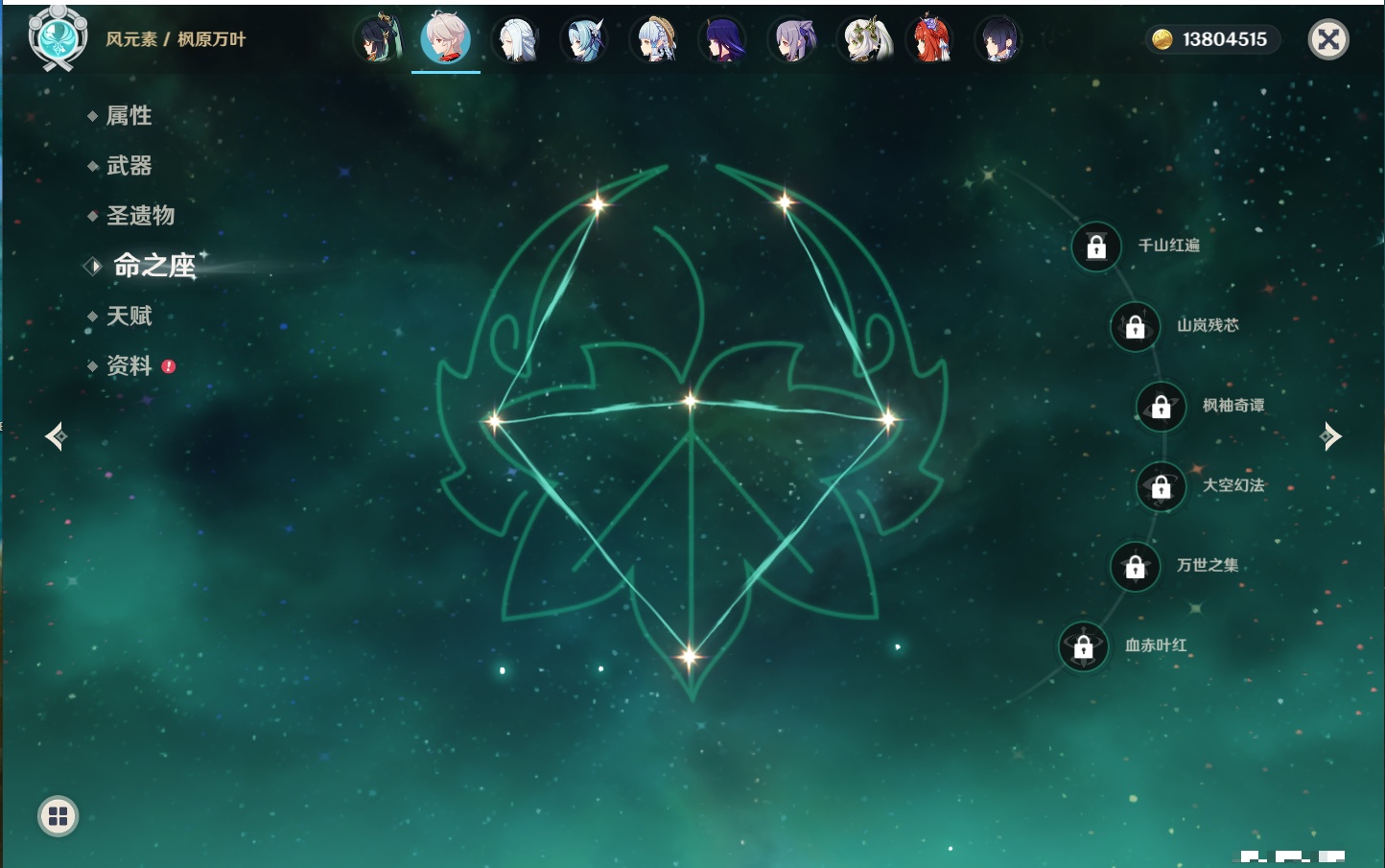The image size is (1385, 868).
Task: Open the four-square grid menu button
Action: click(x=58, y=816)
